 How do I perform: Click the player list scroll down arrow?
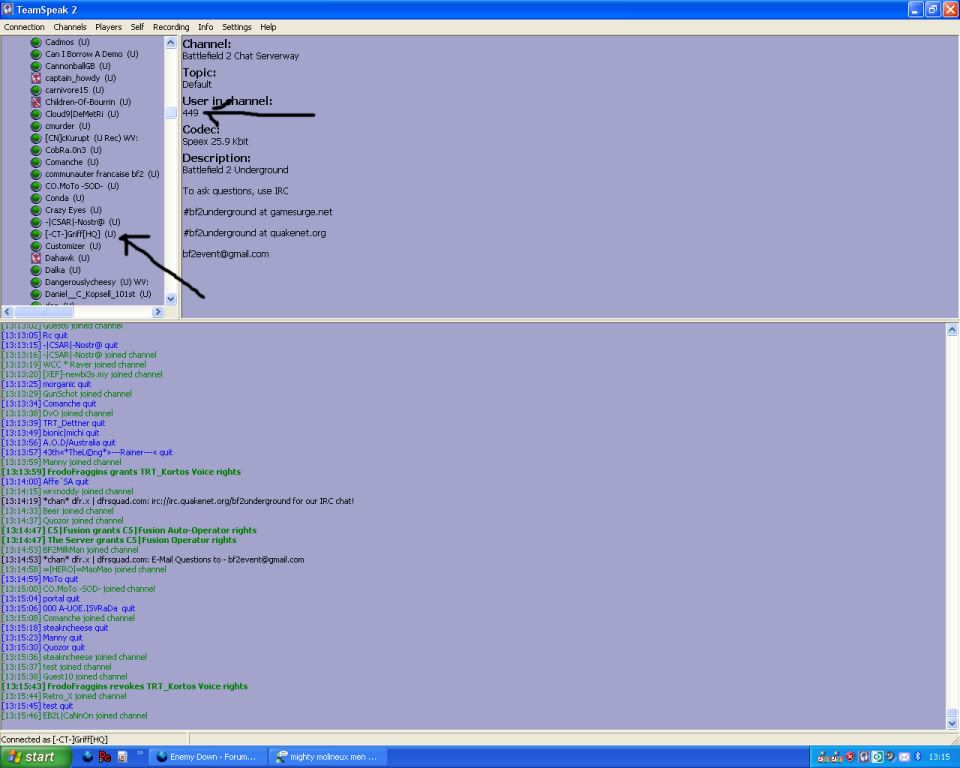[171, 299]
